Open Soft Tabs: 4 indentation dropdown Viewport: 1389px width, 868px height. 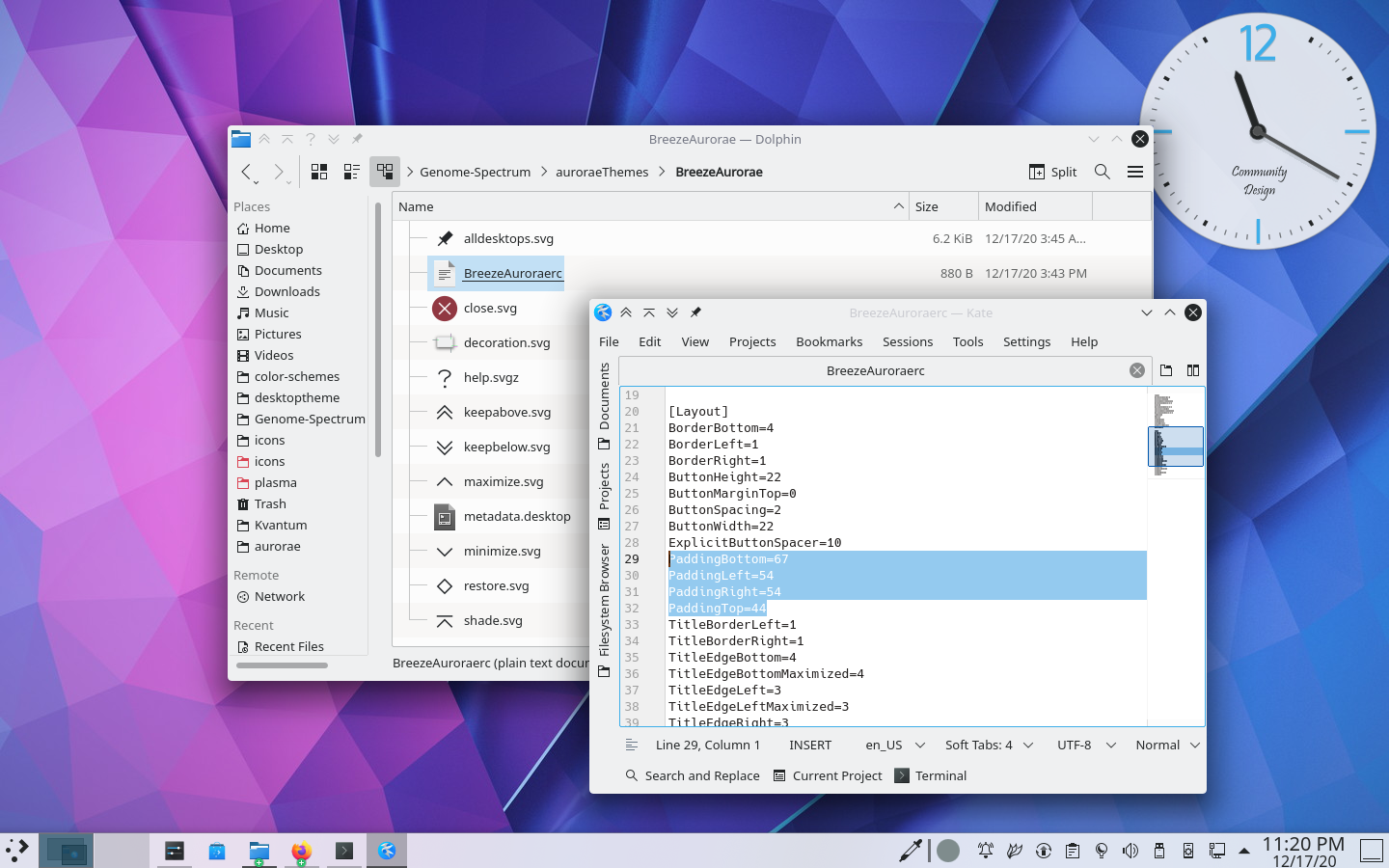989,745
